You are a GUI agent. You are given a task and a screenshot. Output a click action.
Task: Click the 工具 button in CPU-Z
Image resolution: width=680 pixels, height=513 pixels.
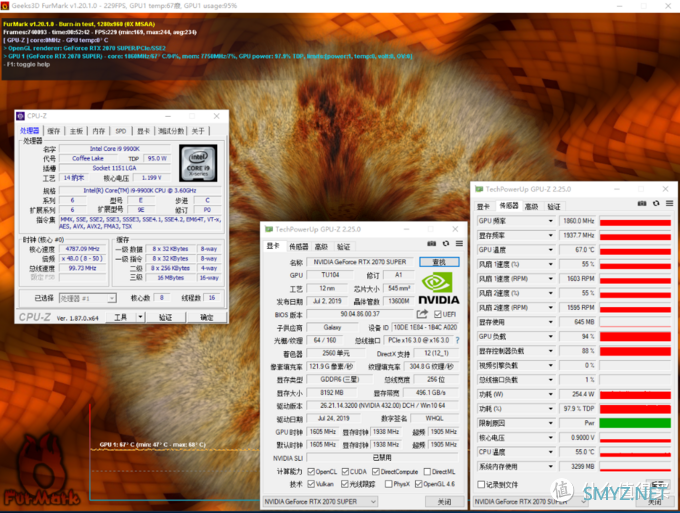click(121, 317)
